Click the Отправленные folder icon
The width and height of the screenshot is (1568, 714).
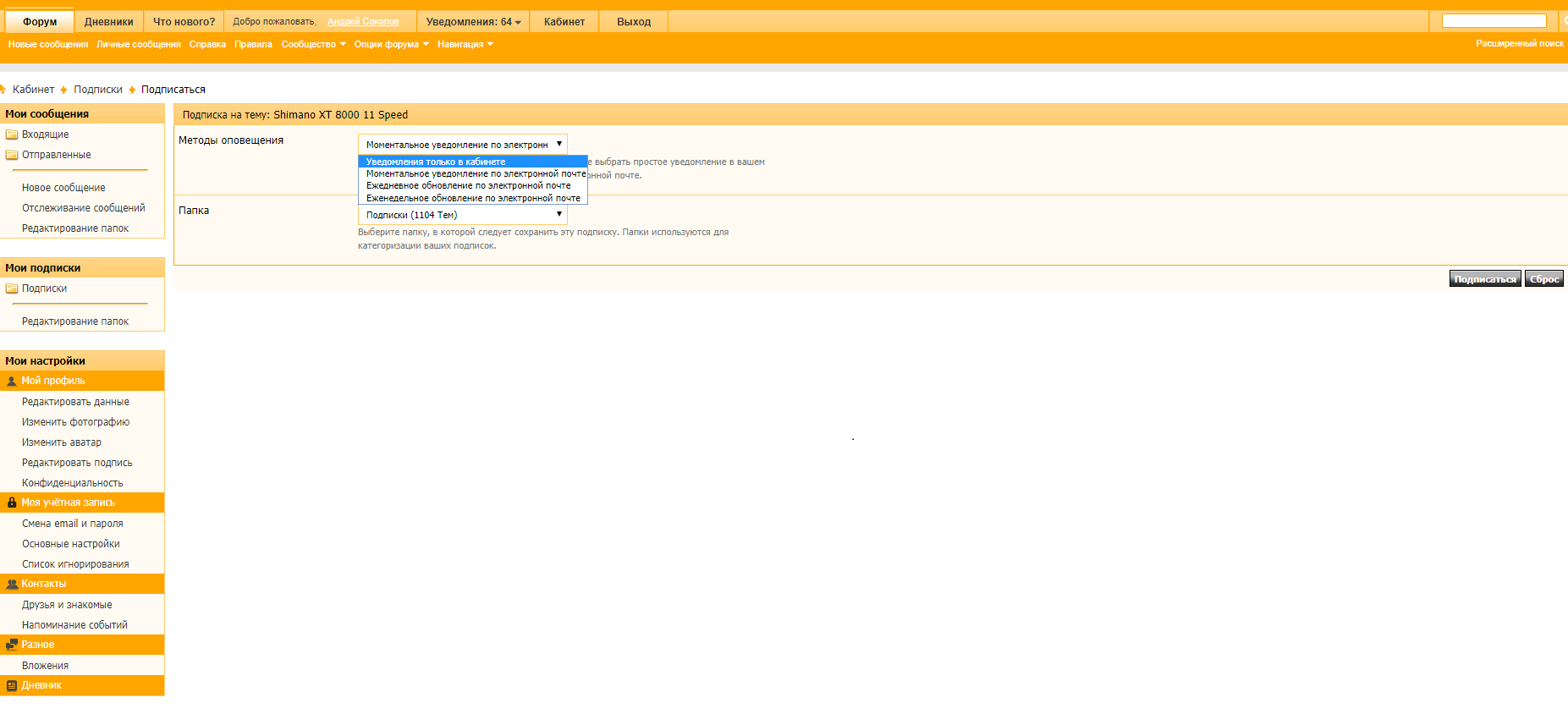(x=12, y=155)
